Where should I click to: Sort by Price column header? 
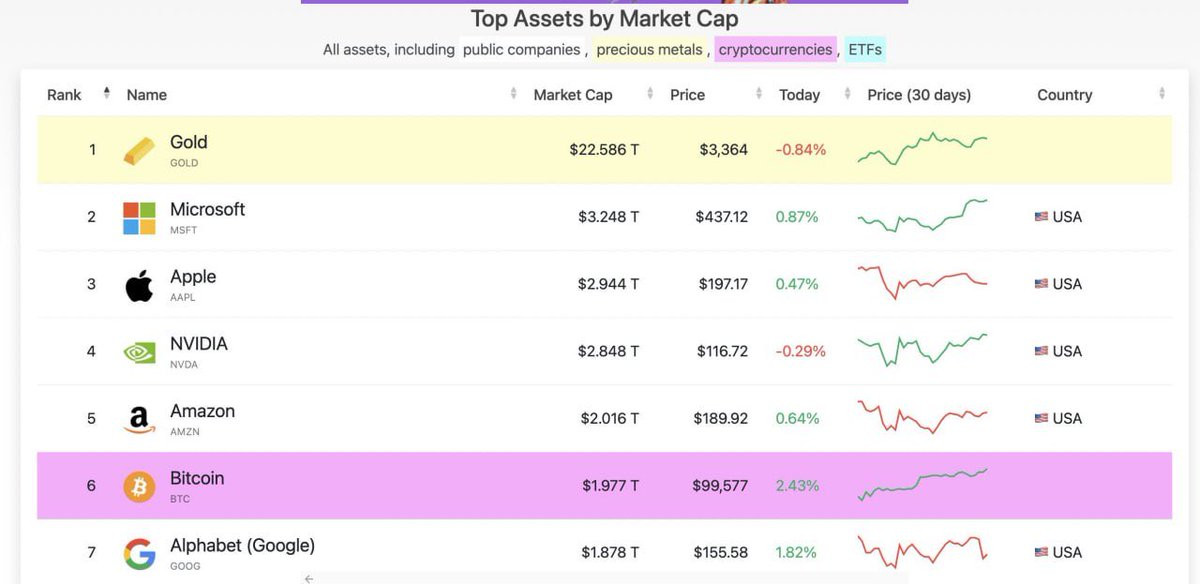coord(687,95)
